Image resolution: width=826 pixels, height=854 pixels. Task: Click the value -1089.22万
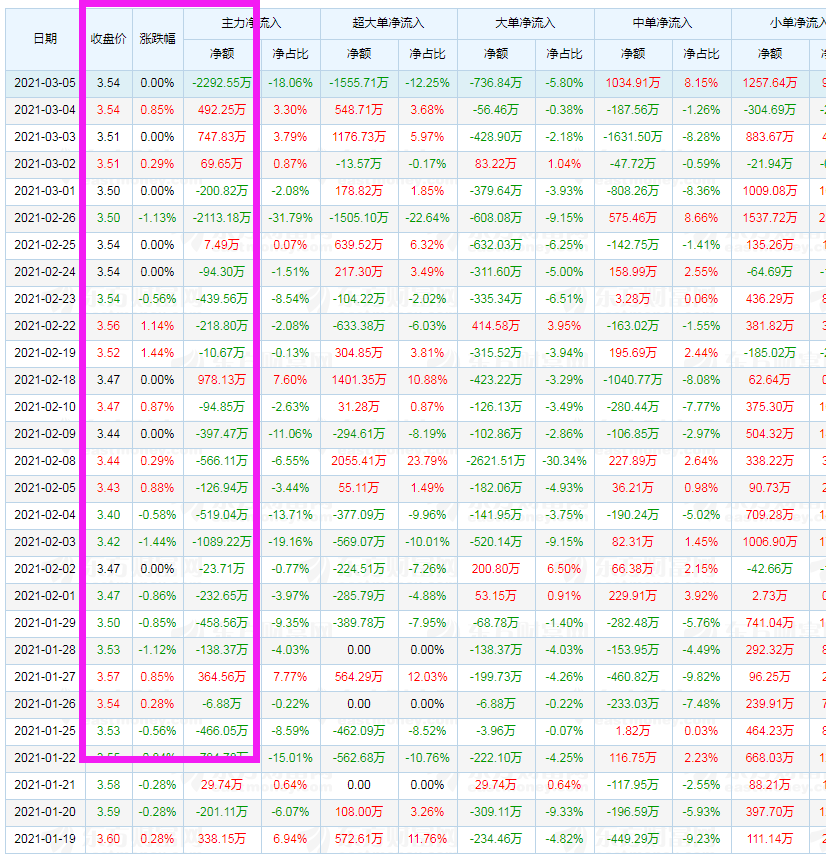click(222, 542)
